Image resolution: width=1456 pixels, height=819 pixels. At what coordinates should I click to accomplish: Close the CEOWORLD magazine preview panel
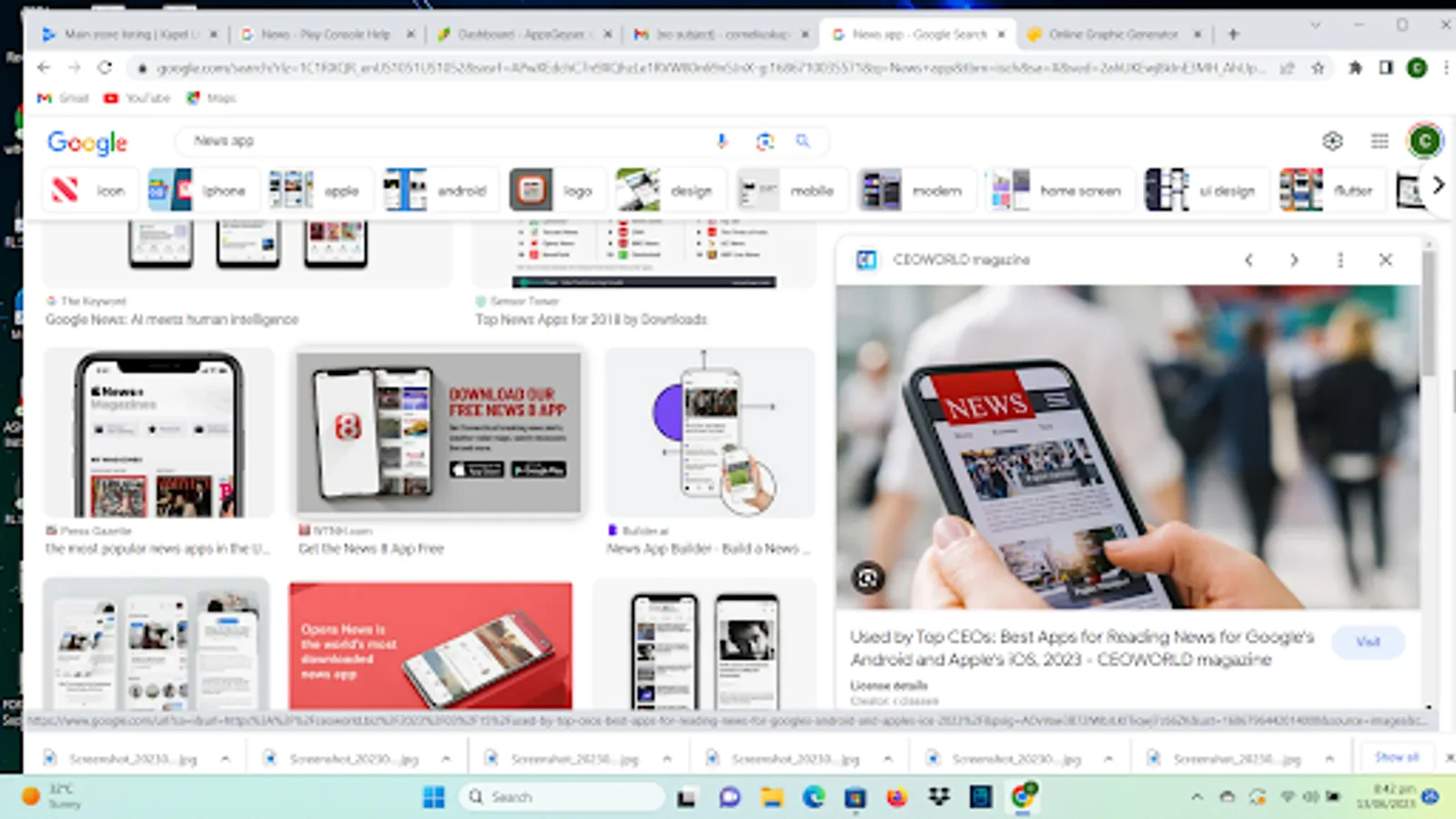point(1386,260)
